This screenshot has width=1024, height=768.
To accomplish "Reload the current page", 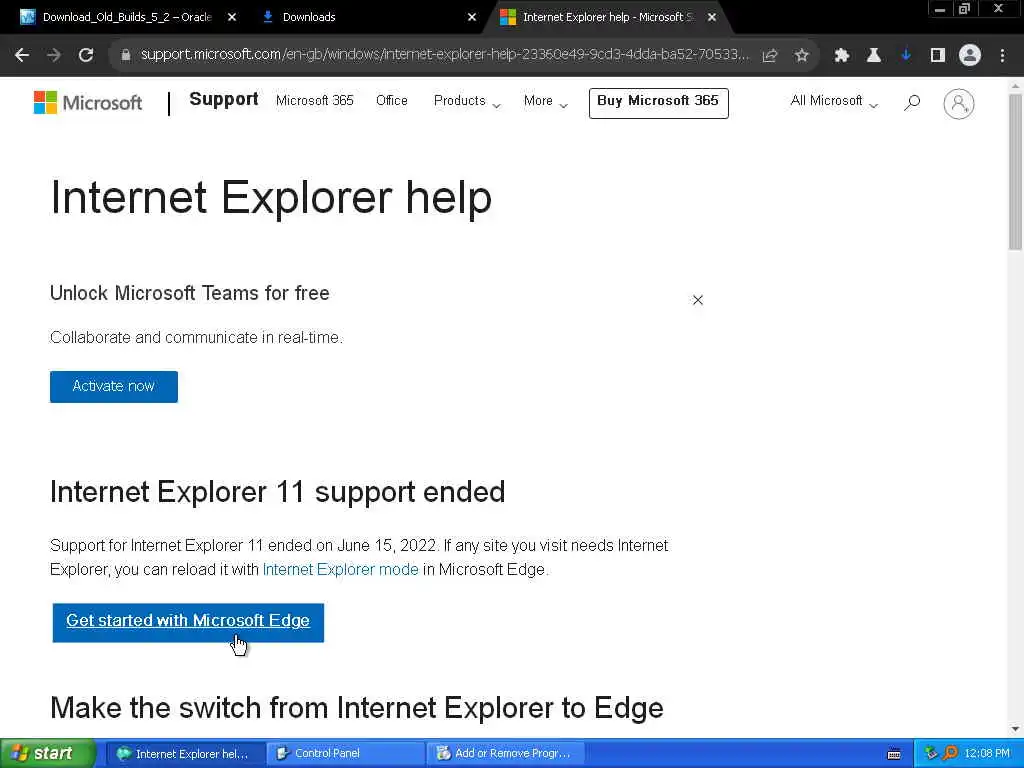I will pyautogui.click(x=86, y=56).
